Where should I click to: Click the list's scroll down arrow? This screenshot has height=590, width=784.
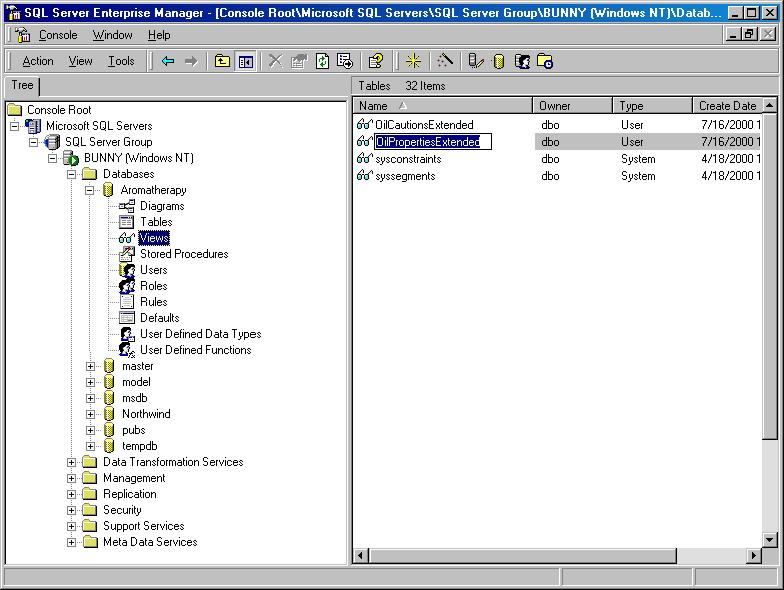770,540
